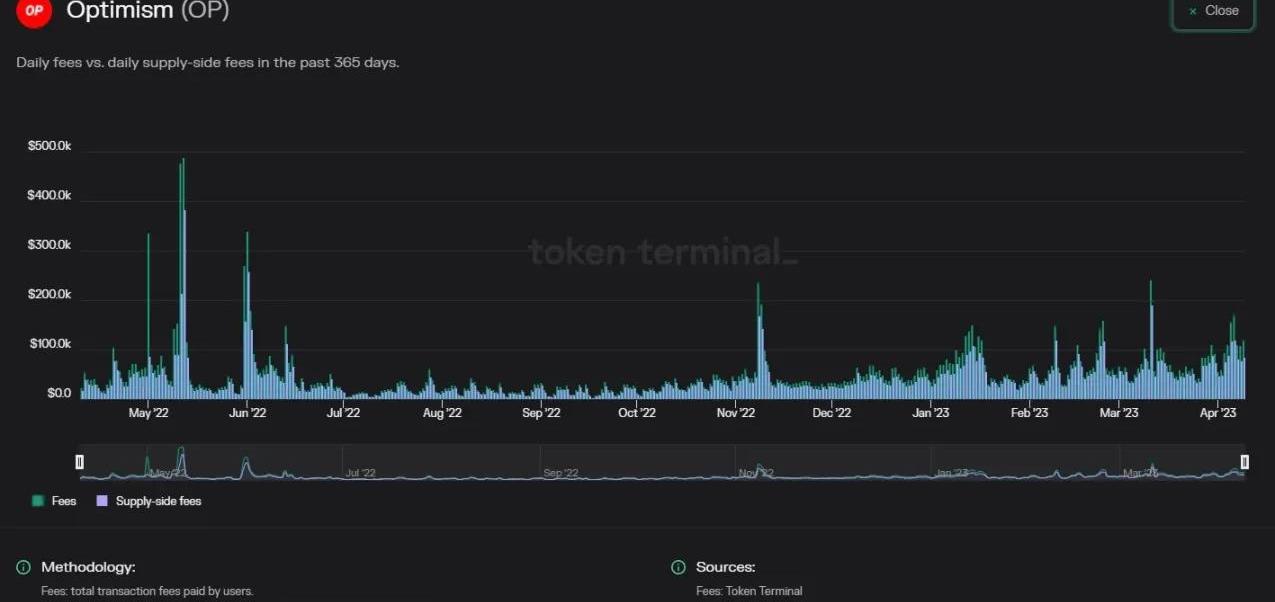Click the info icon beside Sources
Viewport: 1275px width, 602px height.
pyautogui.click(x=678, y=568)
